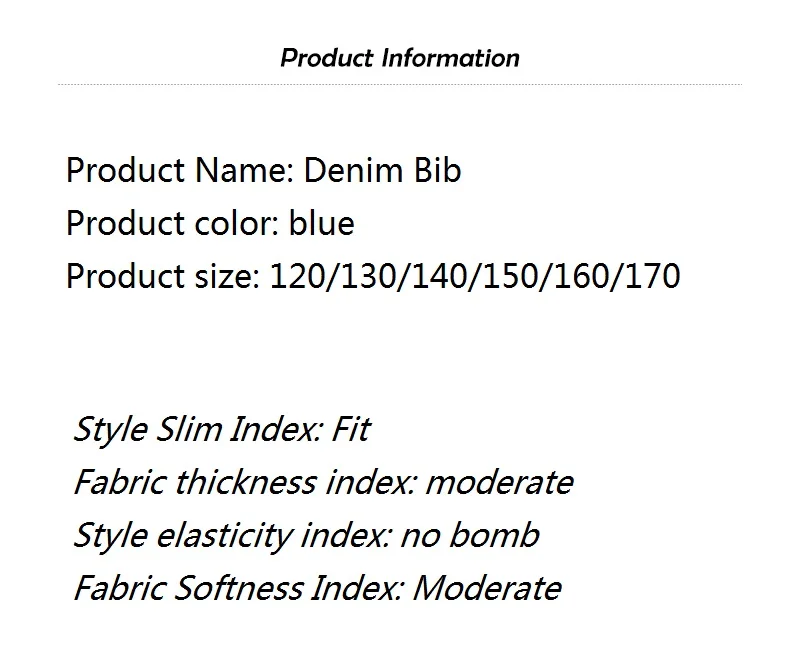The height and width of the screenshot is (670, 800).
Task: Click the Style elasticity index line
Action: pyautogui.click(x=306, y=535)
